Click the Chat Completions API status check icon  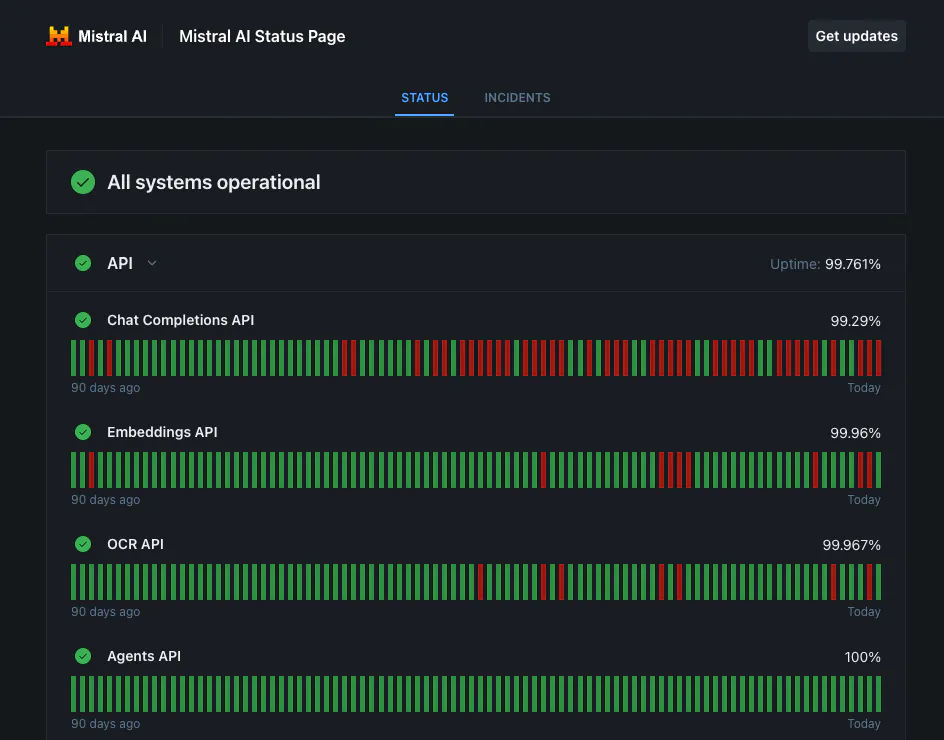click(x=83, y=320)
